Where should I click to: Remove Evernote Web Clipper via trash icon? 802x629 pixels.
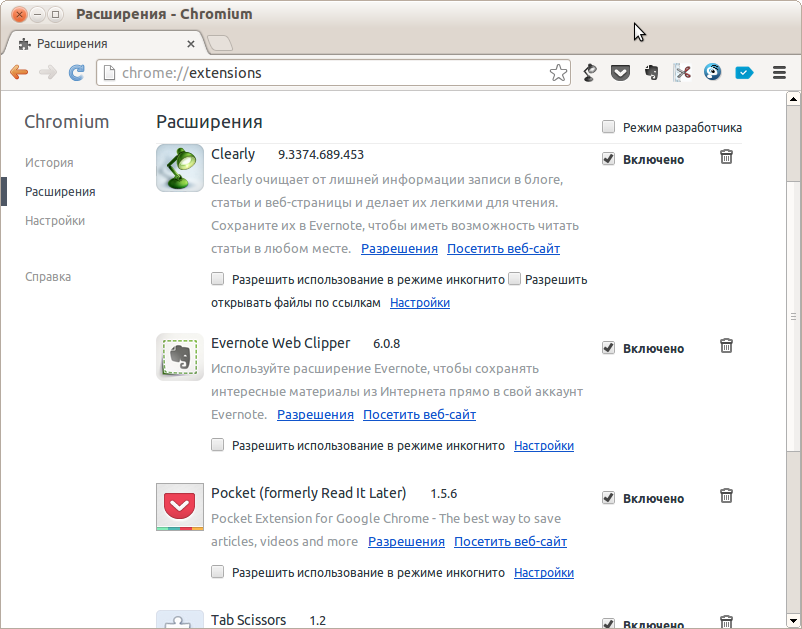tap(726, 346)
